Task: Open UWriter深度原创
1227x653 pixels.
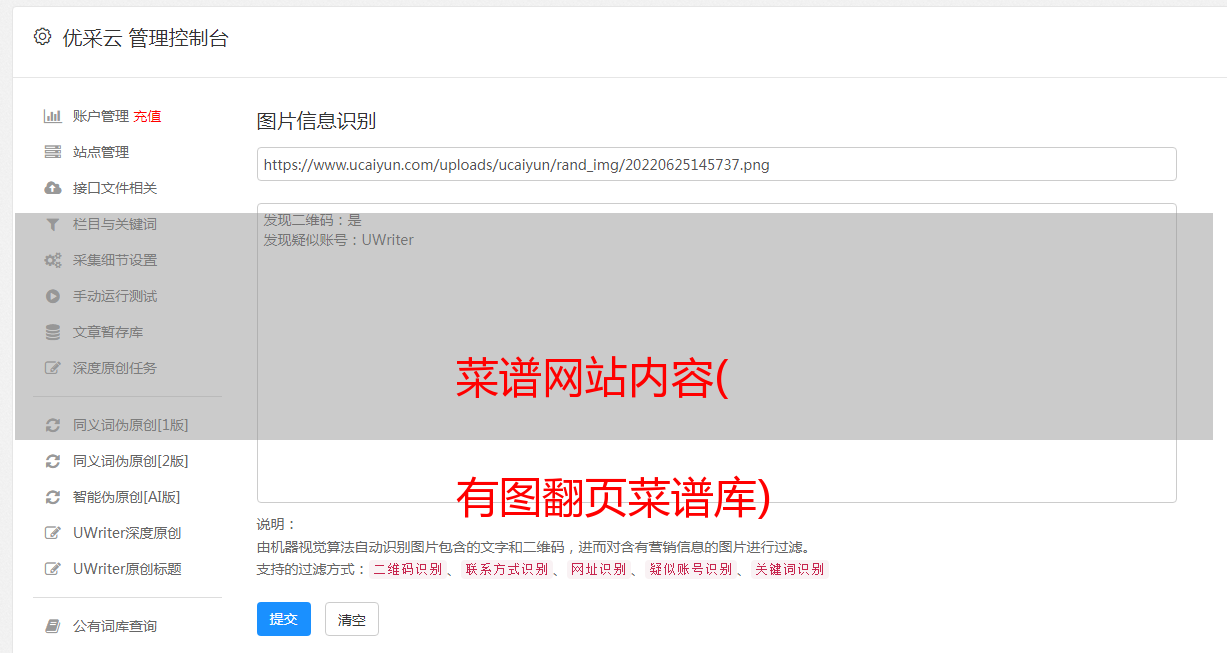Action: pyautogui.click(x=127, y=533)
